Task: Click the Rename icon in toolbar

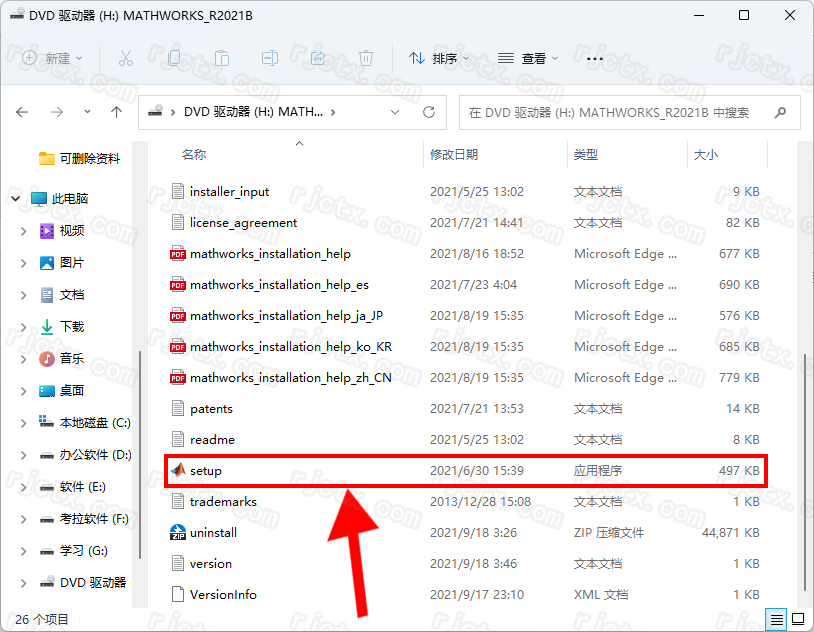Action: [x=270, y=58]
